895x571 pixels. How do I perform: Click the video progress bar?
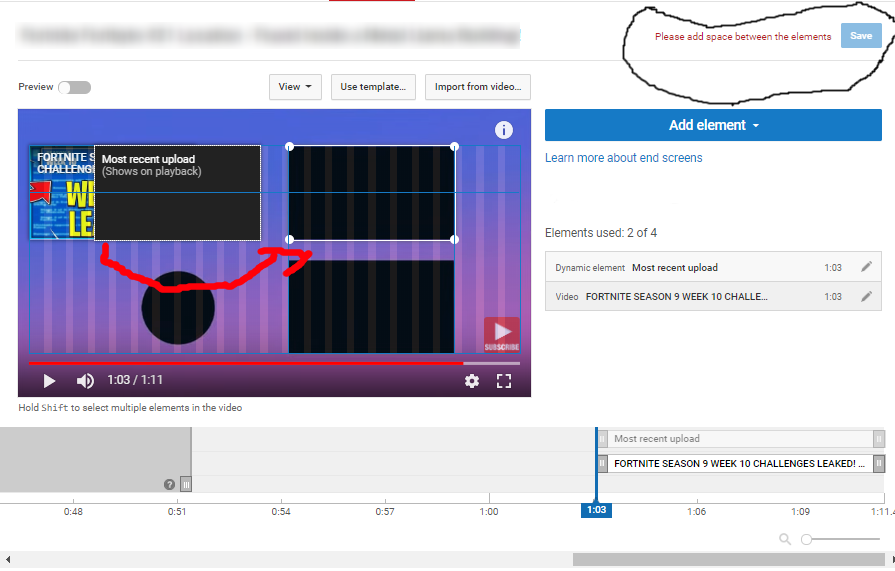pyautogui.click(x=275, y=363)
